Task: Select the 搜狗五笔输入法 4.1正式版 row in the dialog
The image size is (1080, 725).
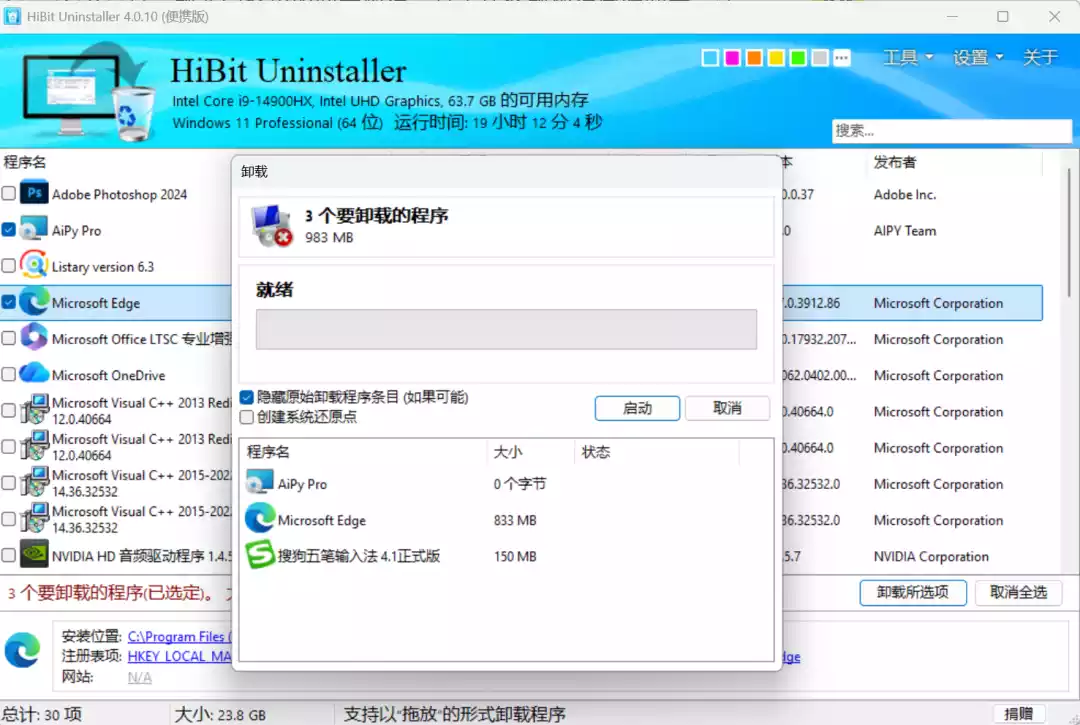Action: click(506, 556)
